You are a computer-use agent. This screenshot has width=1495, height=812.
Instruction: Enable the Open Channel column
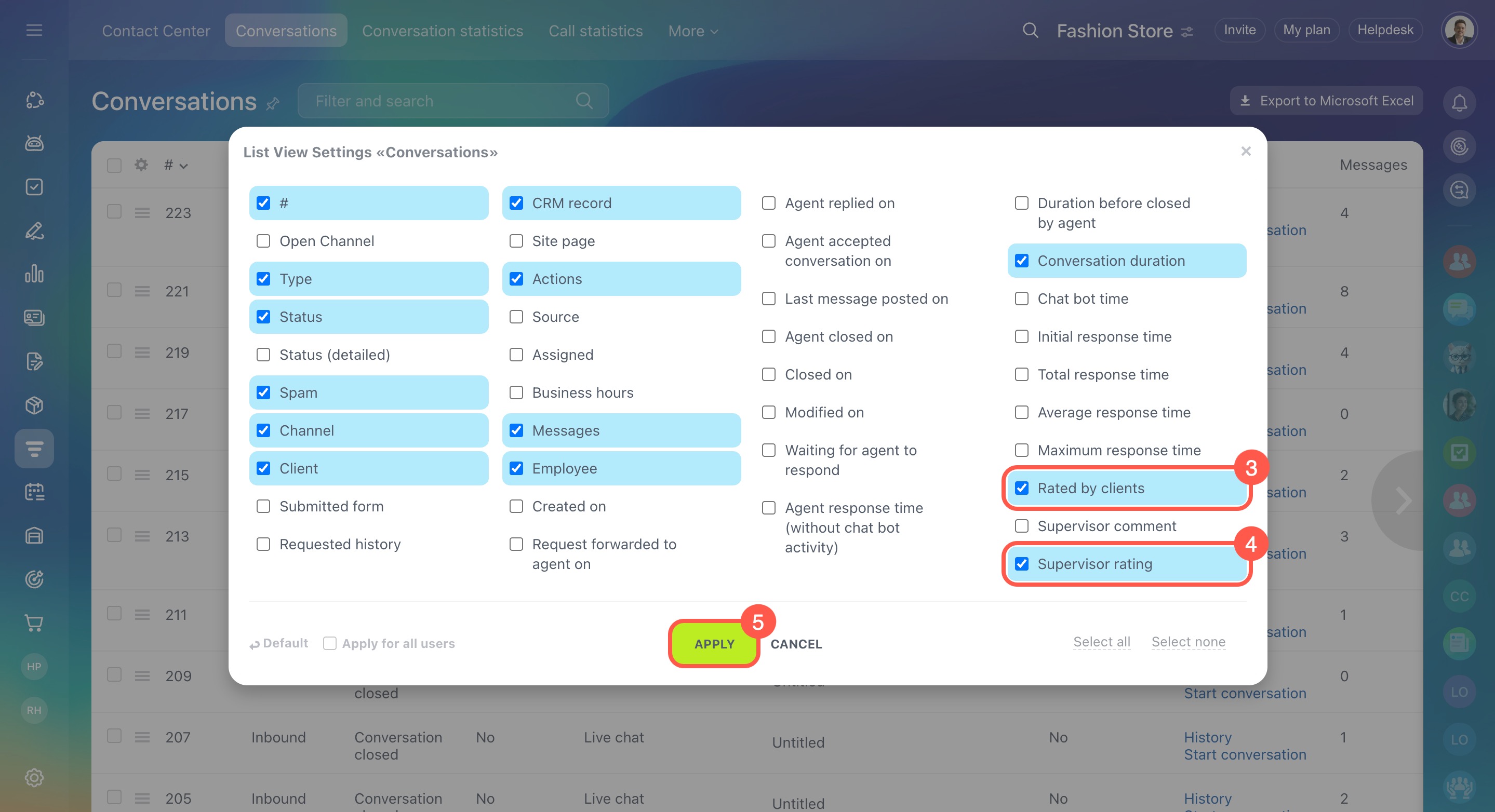[263, 241]
